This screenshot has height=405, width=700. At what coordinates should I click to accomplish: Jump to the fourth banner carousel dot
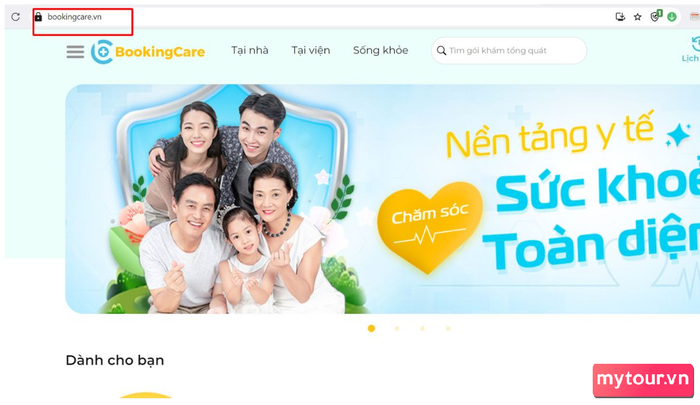click(x=448, y=328)
